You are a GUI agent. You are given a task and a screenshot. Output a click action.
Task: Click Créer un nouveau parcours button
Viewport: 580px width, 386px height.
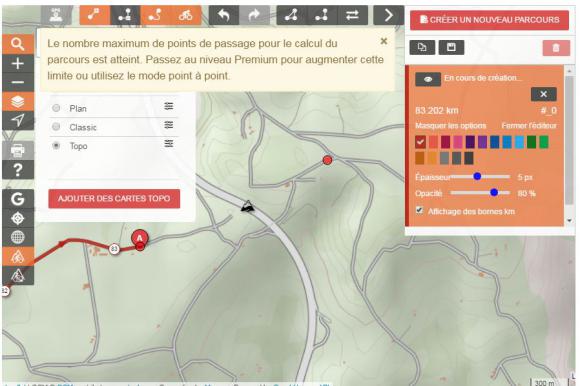489,20
